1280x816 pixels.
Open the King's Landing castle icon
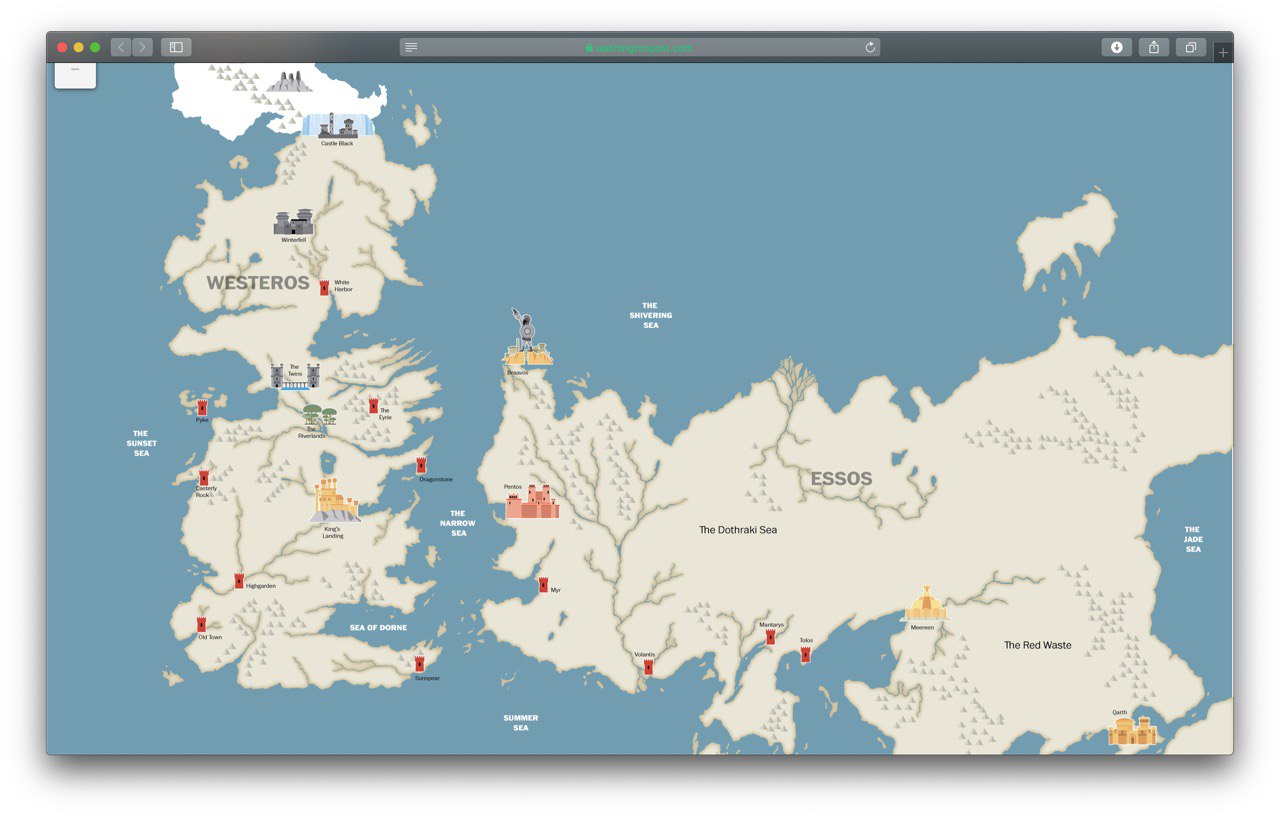[x=335, y=500]
